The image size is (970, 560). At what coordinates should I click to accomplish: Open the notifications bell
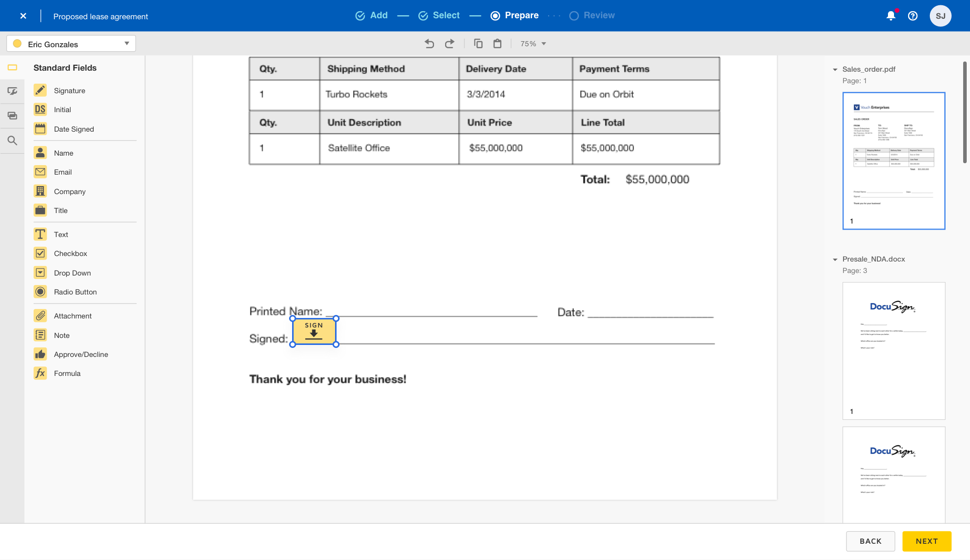891,15
